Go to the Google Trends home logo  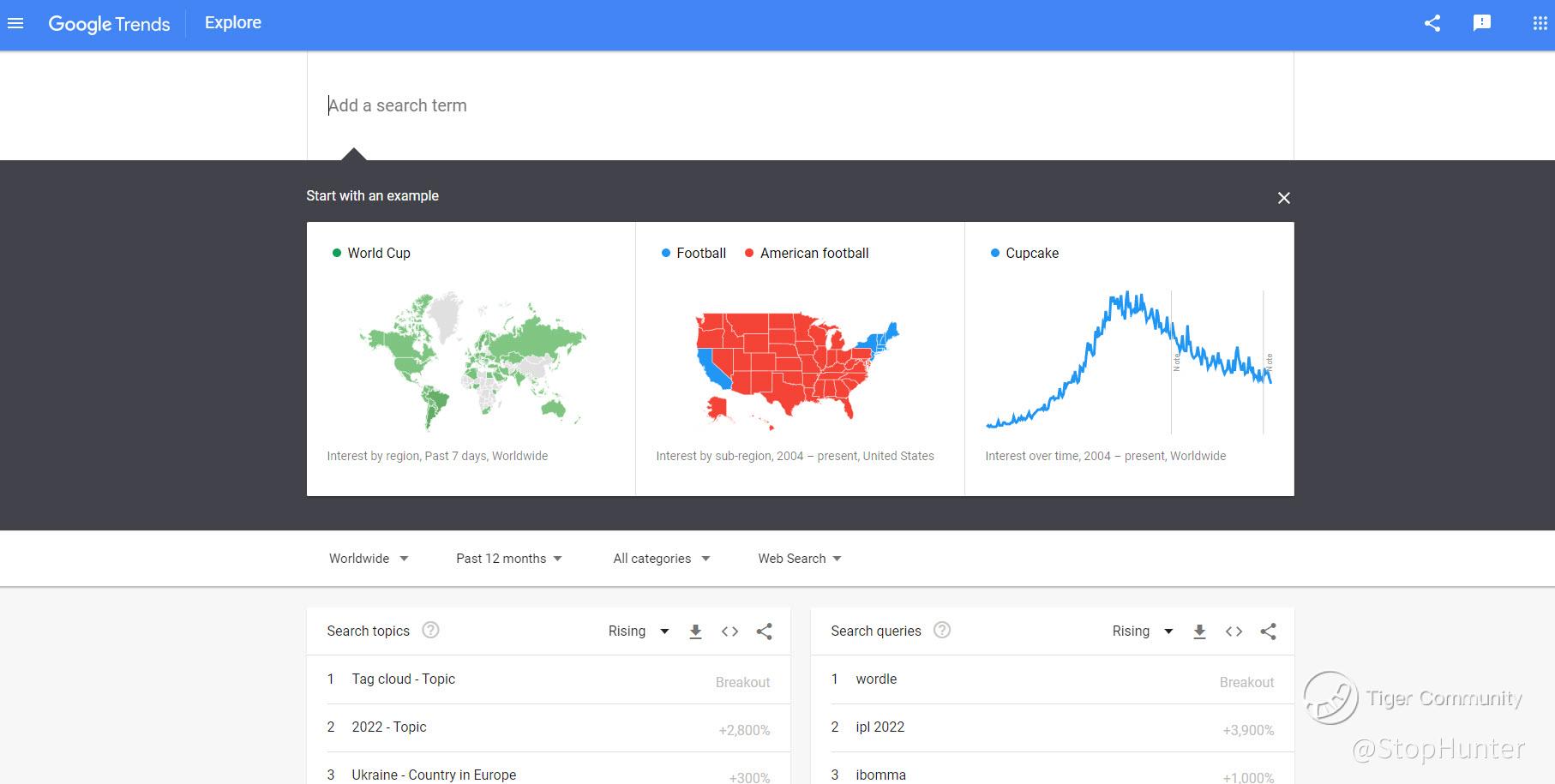[109, 24]
